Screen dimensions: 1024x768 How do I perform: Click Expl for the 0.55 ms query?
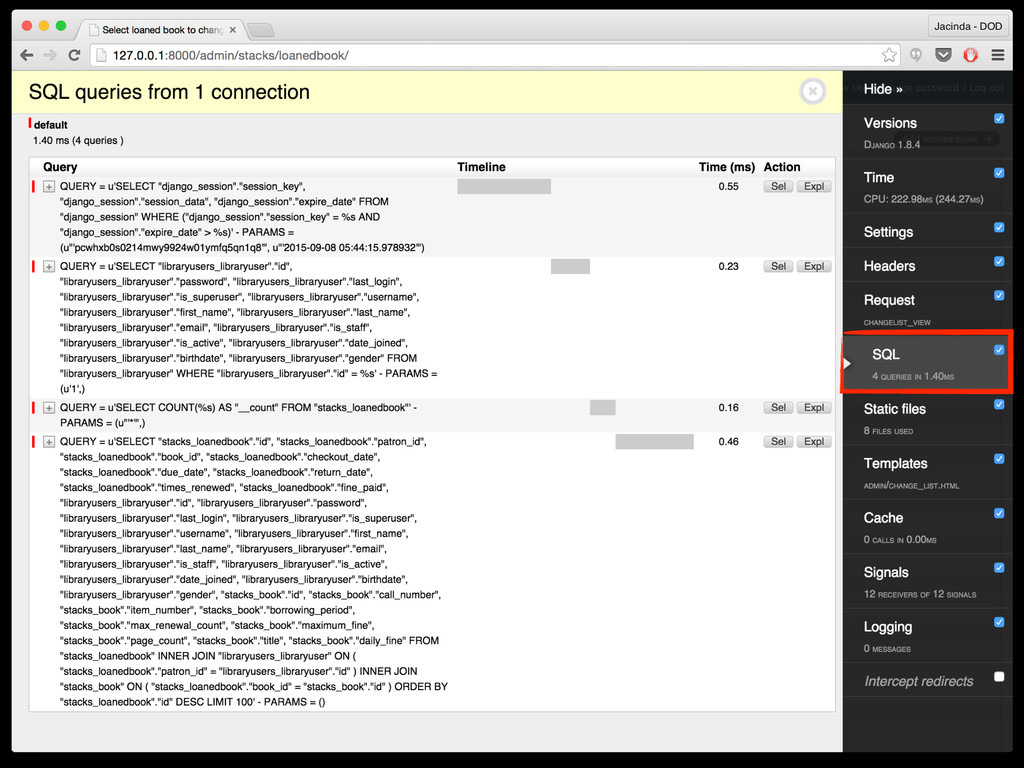tap(814, 186)
